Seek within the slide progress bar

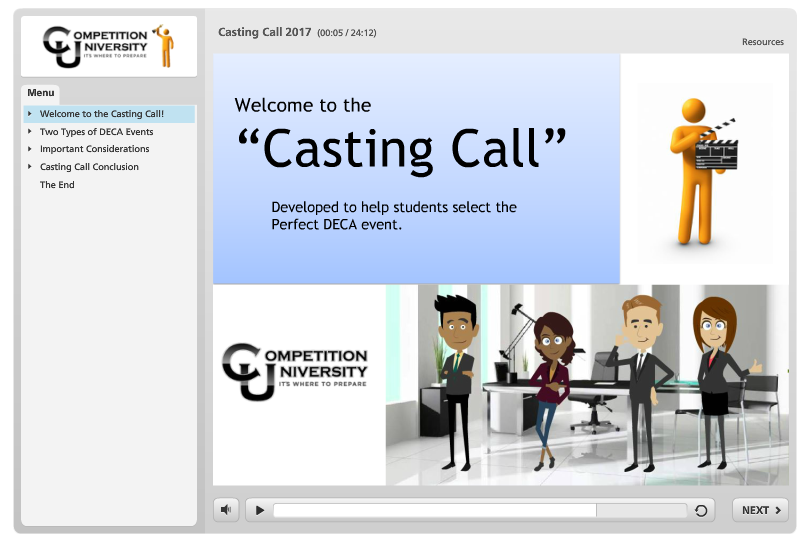[480, 510]
